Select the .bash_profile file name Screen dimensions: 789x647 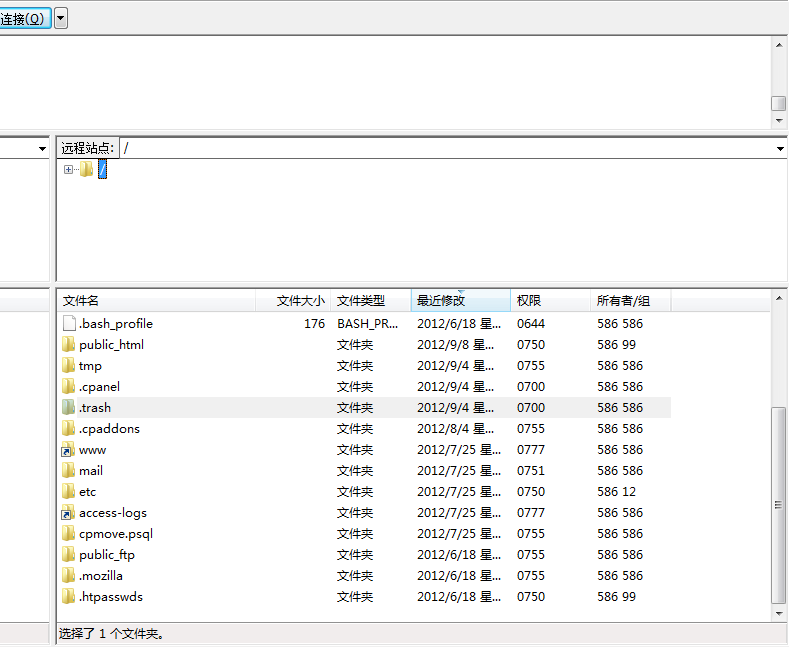pyautogui.click(x=116, y=324)
